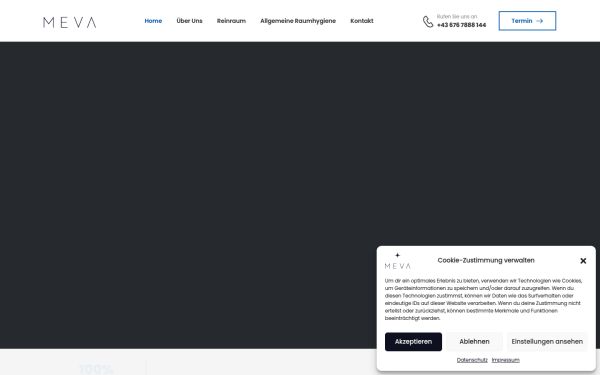The image size is (600, 375).
Task: Open the Reinraum menu item
Action: (x=231, y=21)
